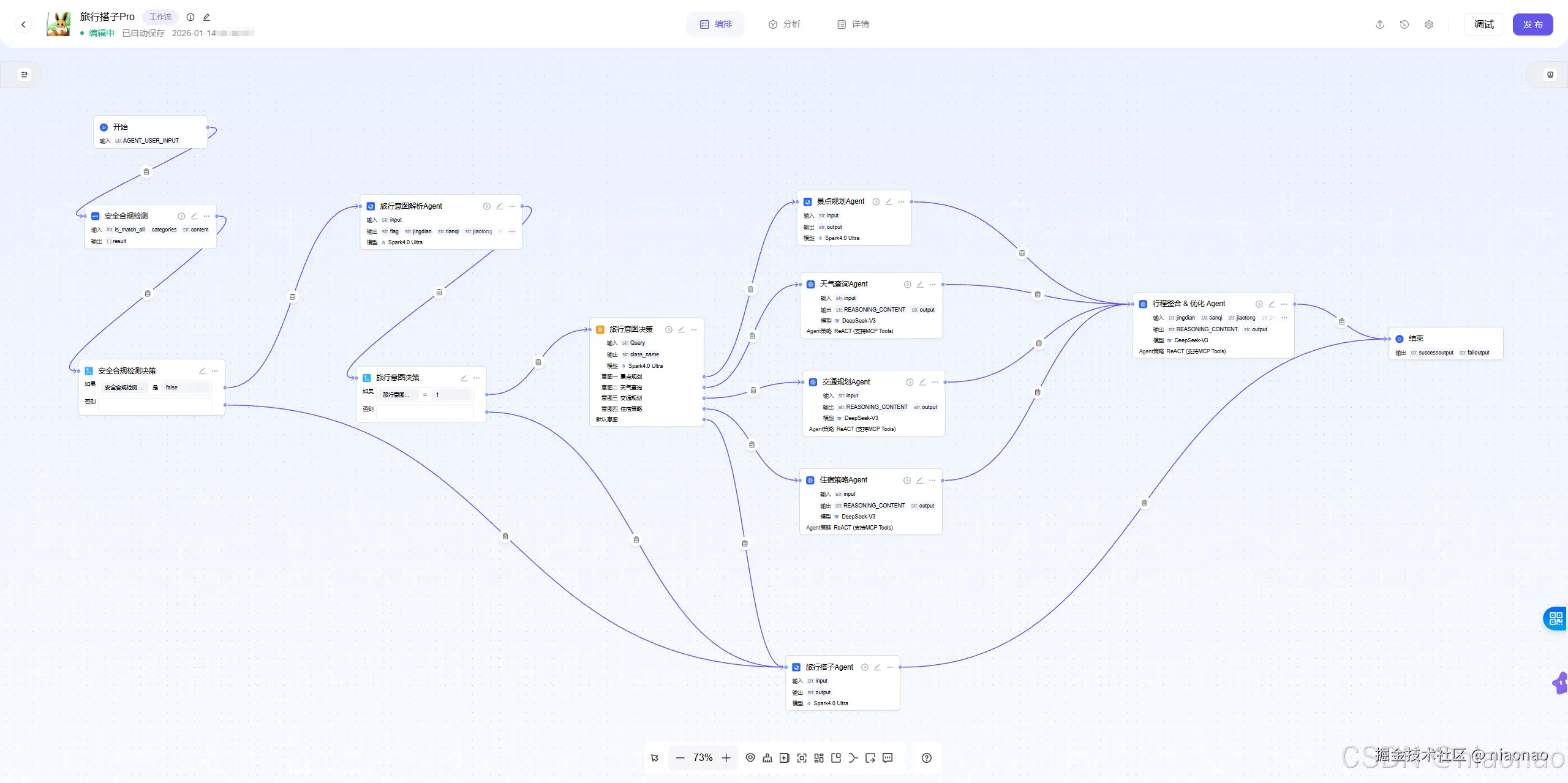The width and height of the screenshot is (1568, 783).
Task: Click the pointer select tool in bottom toolbar
Action: click(655, 758)
